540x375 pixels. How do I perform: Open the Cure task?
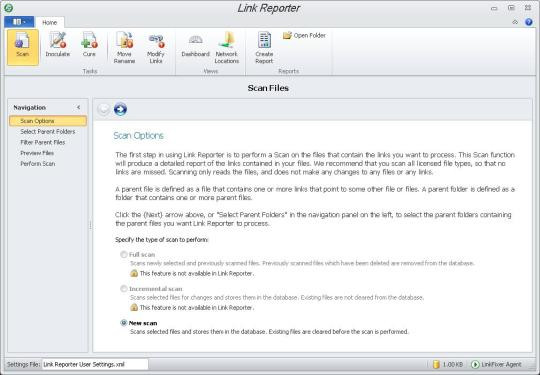pos(89,44)
